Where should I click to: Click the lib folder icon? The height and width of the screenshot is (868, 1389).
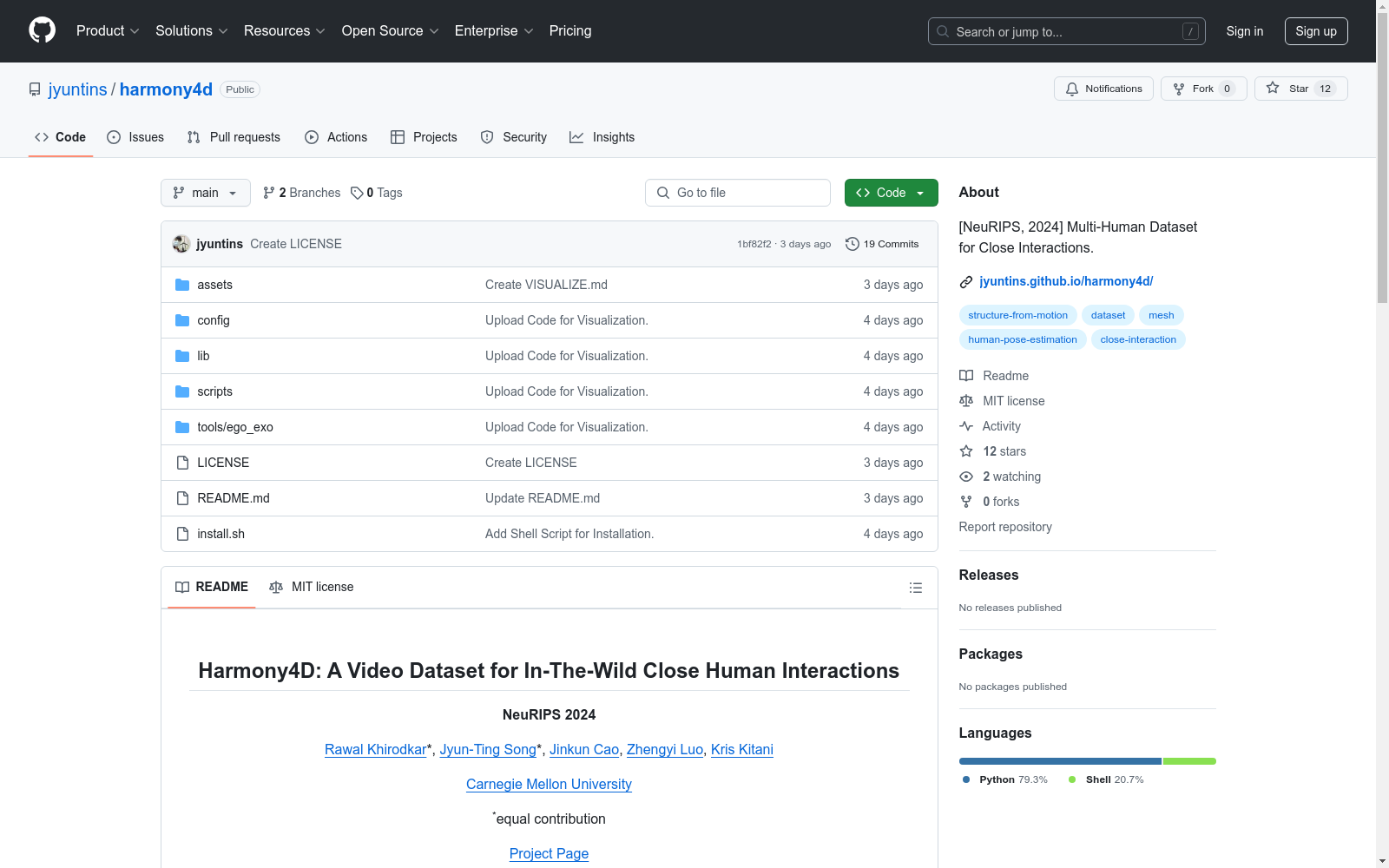click(182, 356)
